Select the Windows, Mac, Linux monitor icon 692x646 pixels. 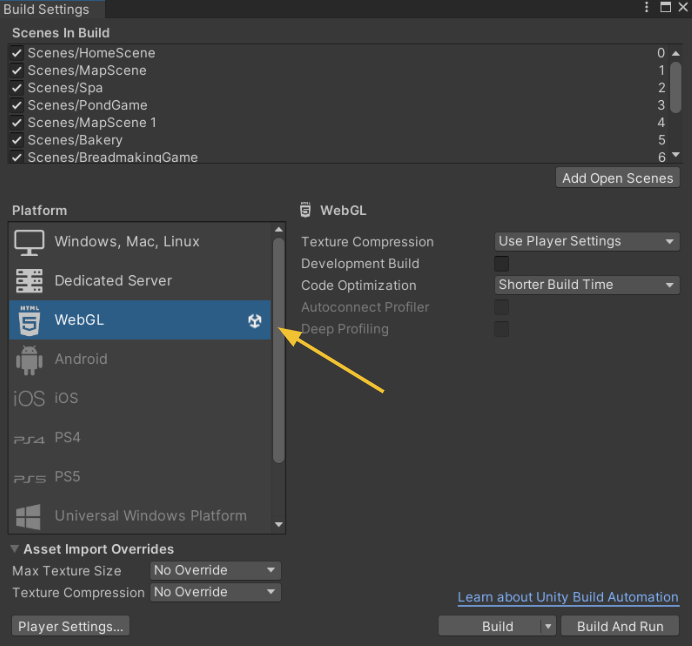(29, 242)
